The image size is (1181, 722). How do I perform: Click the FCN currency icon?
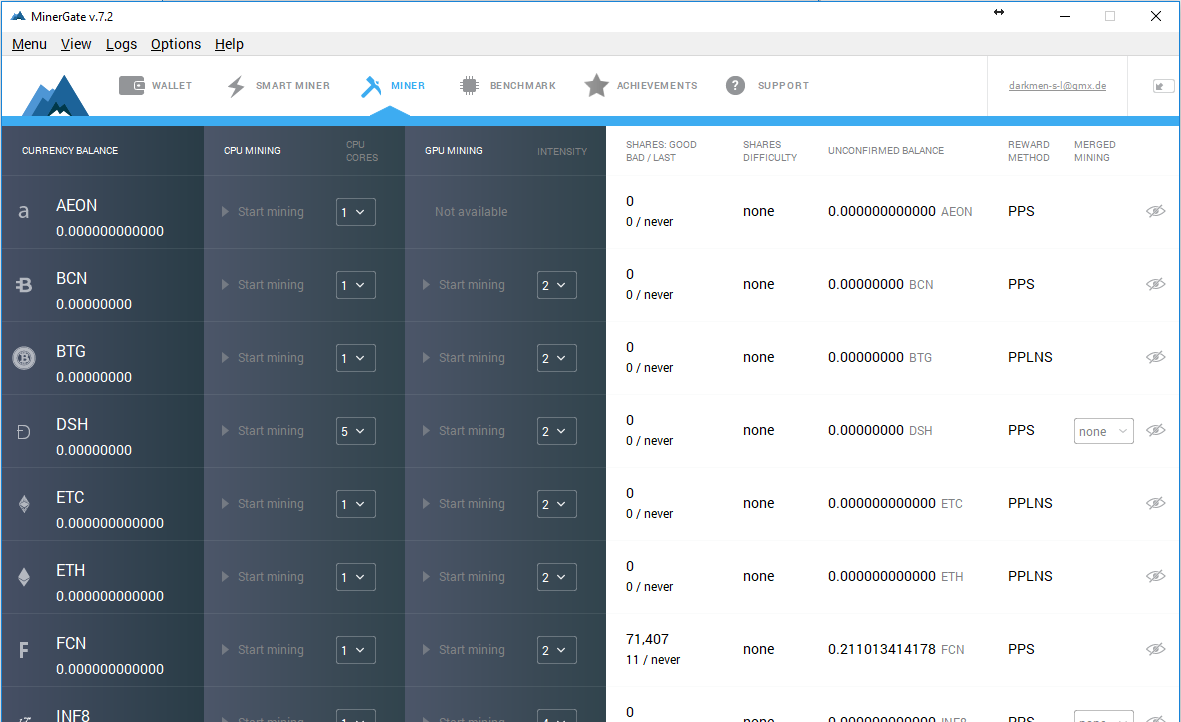coord(24,650)
